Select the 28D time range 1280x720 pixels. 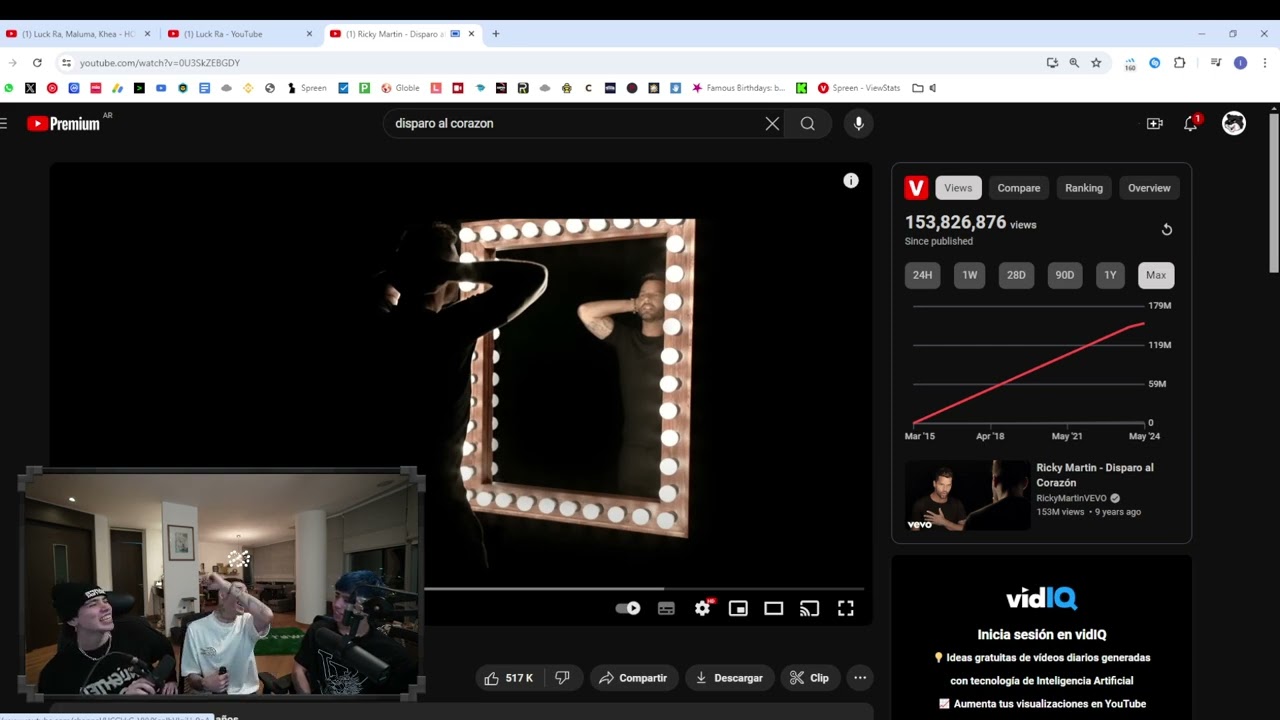[1016, 275]
